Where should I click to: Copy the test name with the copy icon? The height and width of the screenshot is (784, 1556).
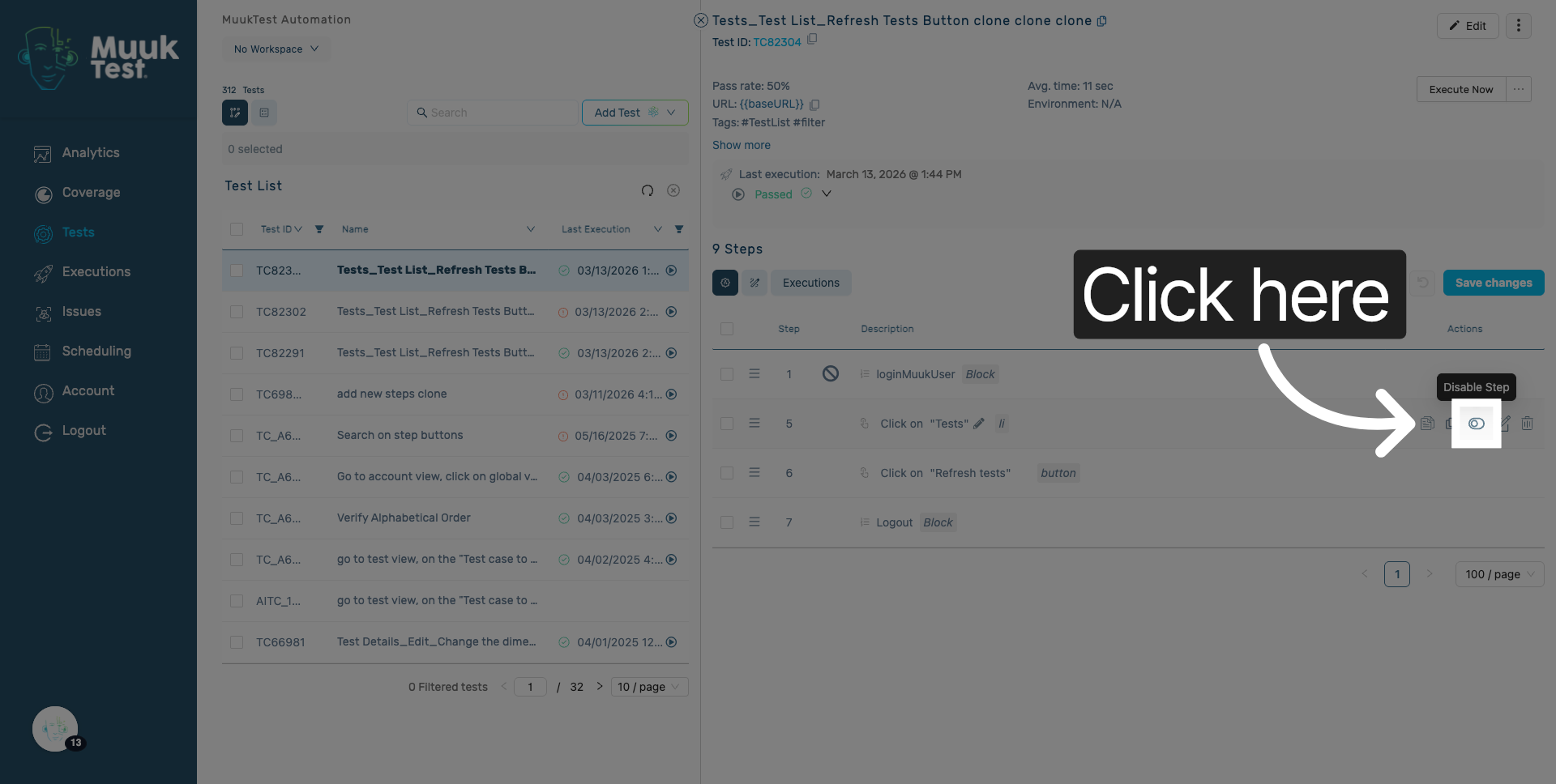[1102, 22]
